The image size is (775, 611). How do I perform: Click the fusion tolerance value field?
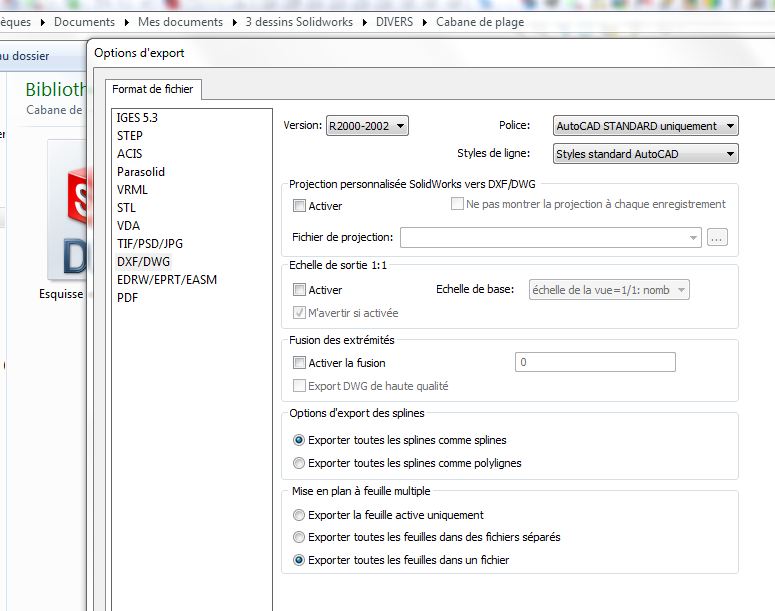tap(595, 362)
